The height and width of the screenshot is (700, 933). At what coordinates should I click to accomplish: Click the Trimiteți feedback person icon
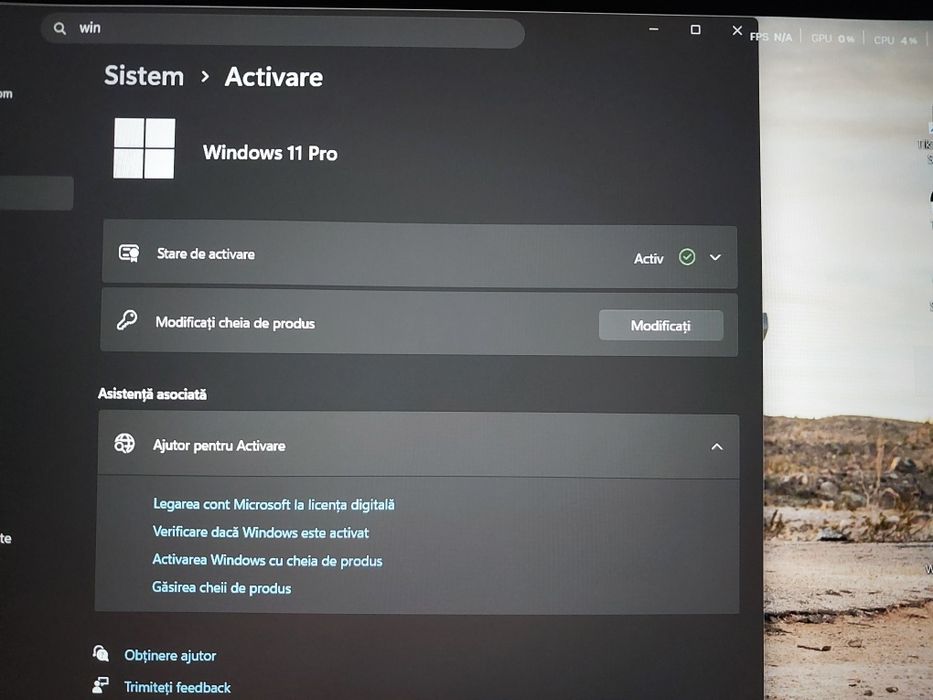coord(100,686)
